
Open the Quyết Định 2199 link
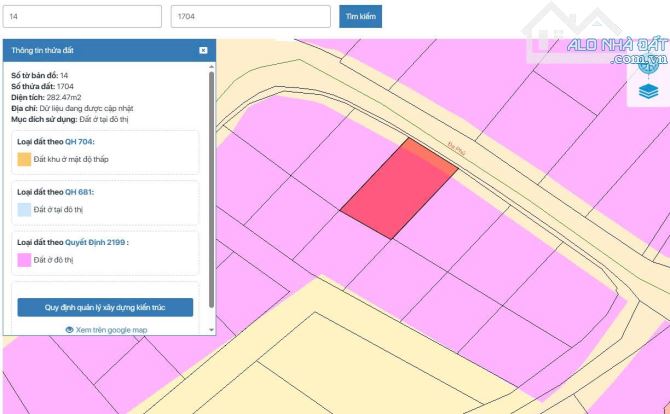(x=95, y=242)
